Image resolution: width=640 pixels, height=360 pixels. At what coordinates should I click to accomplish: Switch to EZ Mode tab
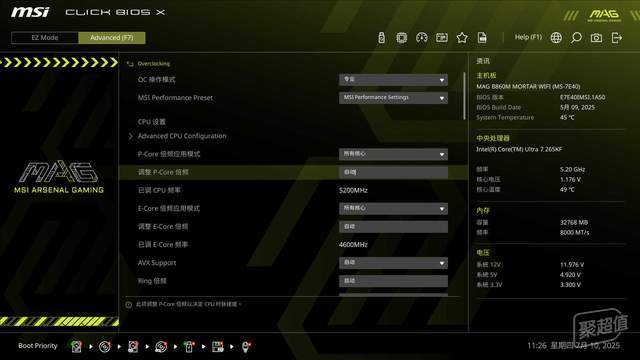coord(45,38)
